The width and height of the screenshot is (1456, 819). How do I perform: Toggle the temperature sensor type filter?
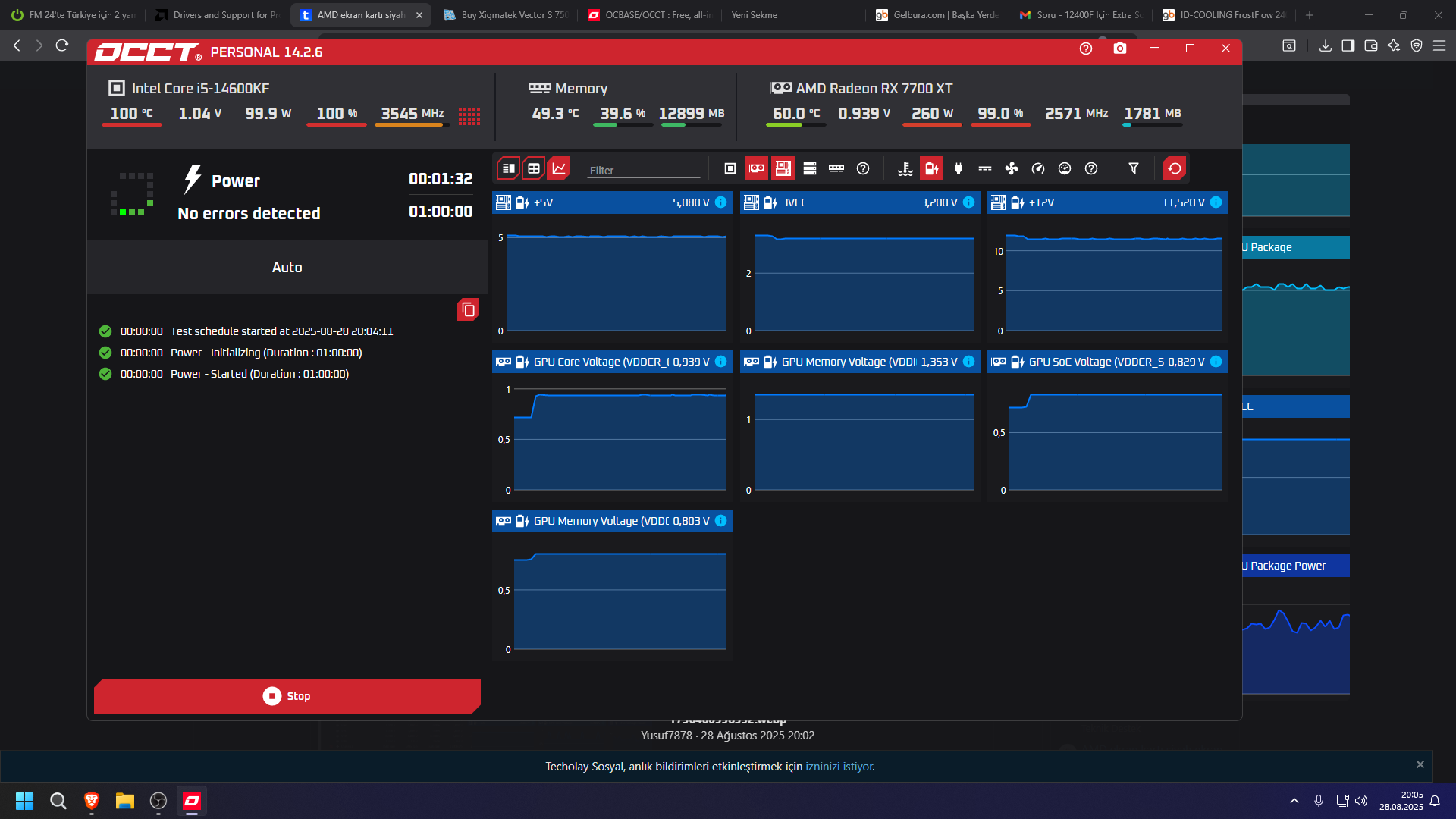(905, 168)
